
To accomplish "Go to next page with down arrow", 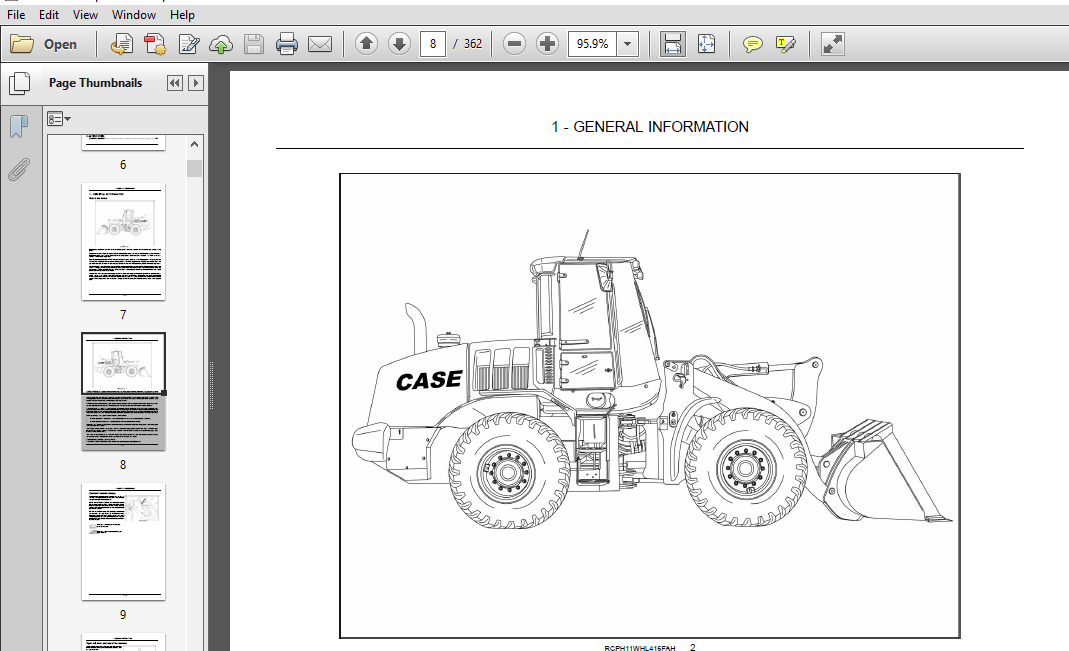I will 399,44.
